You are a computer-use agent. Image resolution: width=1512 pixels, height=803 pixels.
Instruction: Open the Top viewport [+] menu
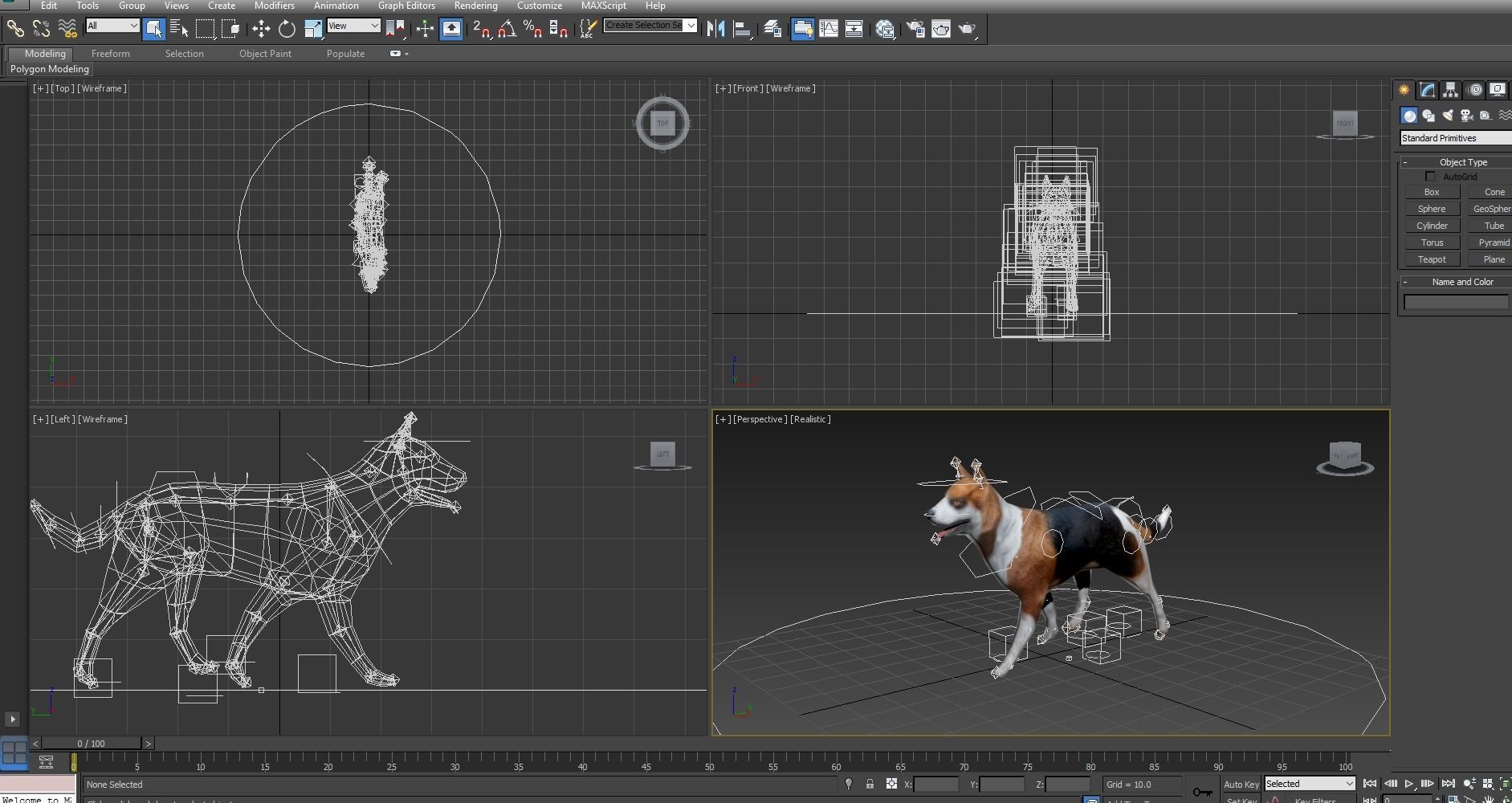[x=40, y=88]
